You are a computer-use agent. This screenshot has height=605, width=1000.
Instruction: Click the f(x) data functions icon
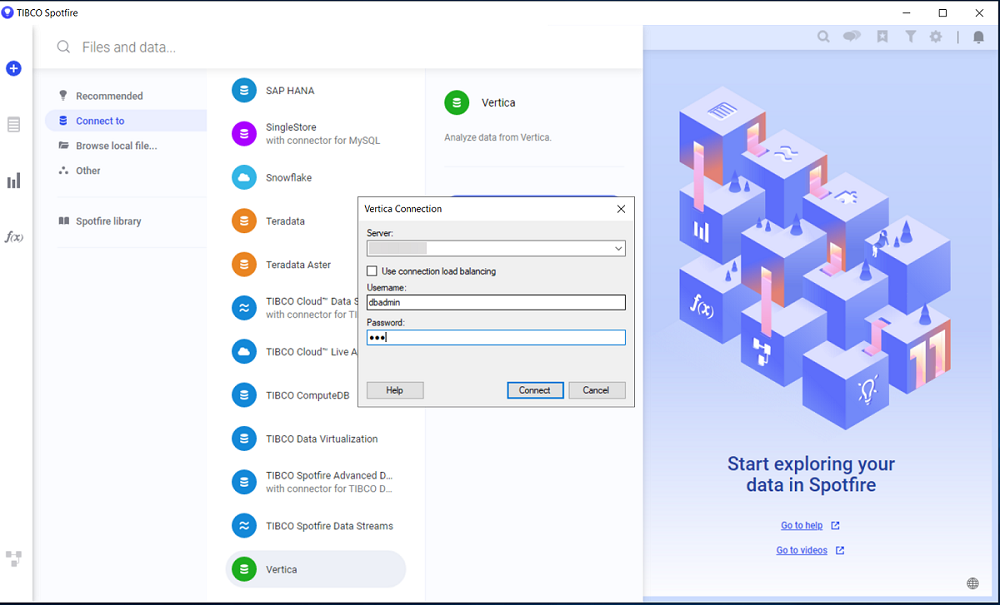13,236
